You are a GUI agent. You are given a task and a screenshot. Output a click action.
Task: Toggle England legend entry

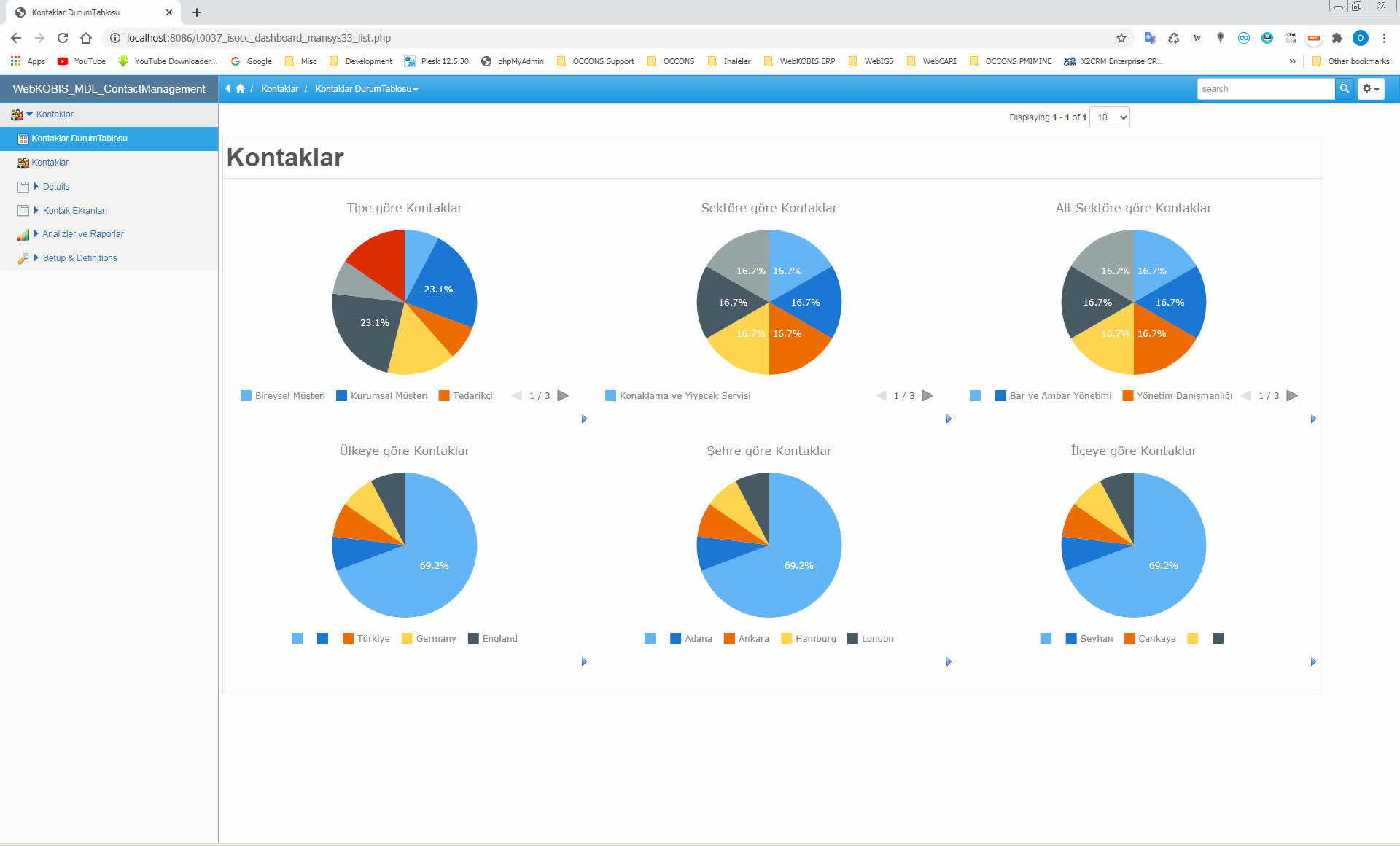pos(493,638)
